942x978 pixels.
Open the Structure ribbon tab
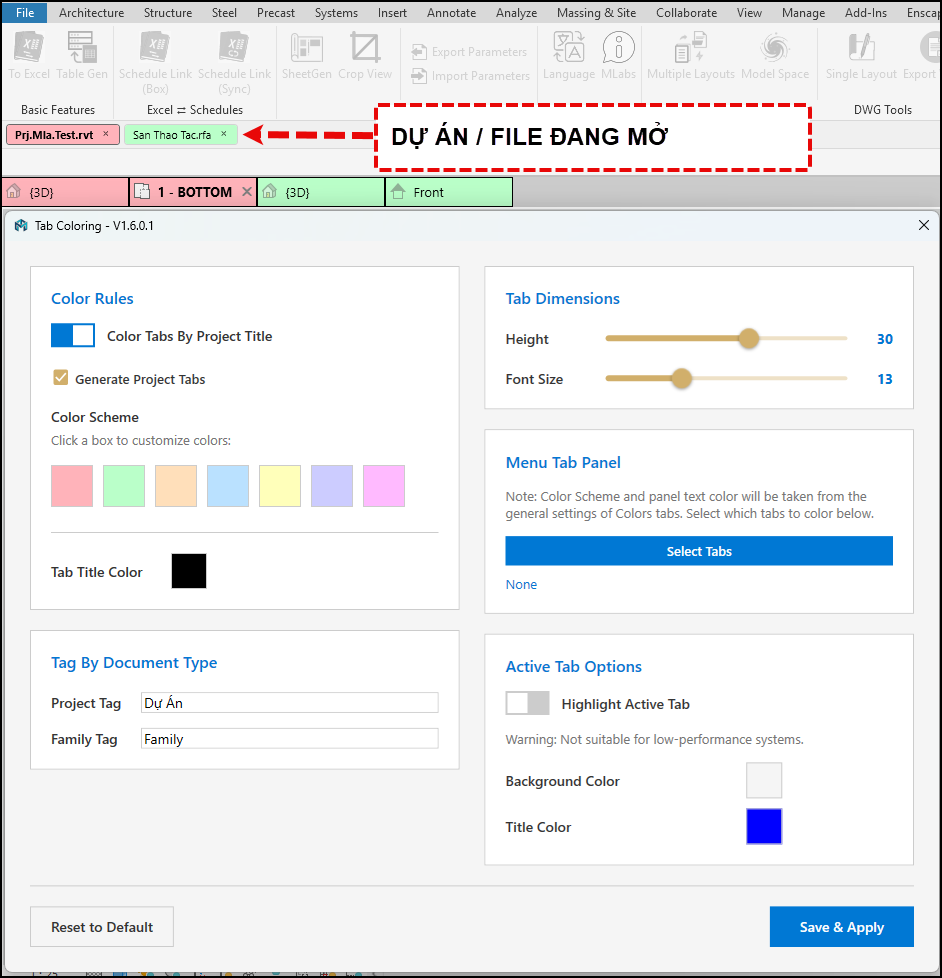[168, 12]
